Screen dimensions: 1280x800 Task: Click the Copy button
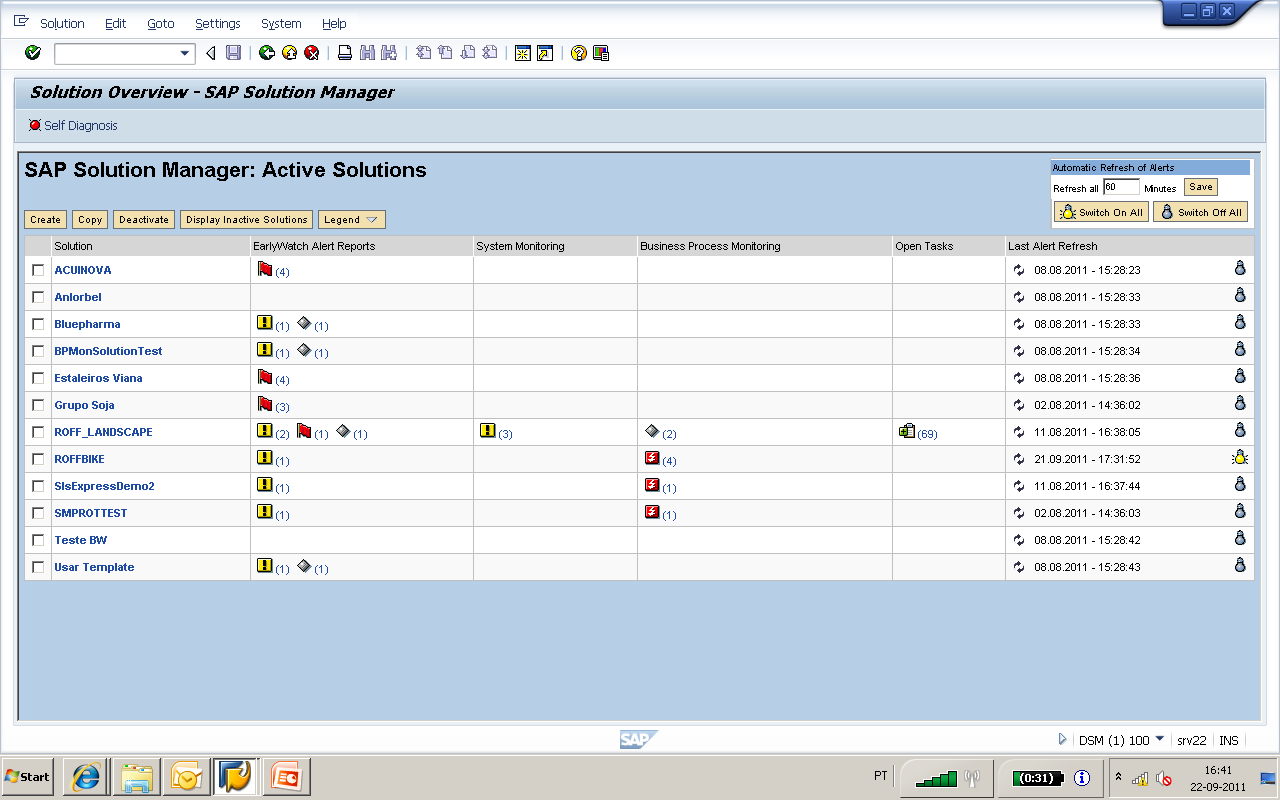point(90,219)
